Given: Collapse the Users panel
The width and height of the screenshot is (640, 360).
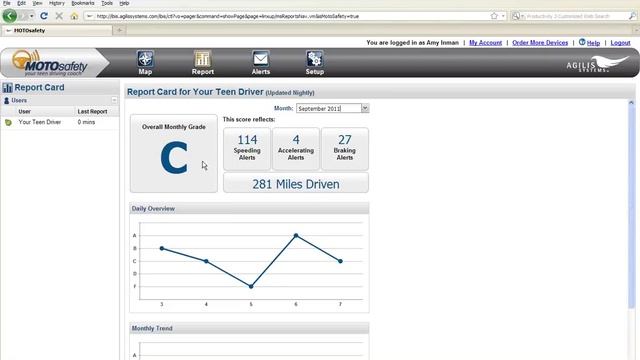Looking at the screenshot, I should click(114, 100).
